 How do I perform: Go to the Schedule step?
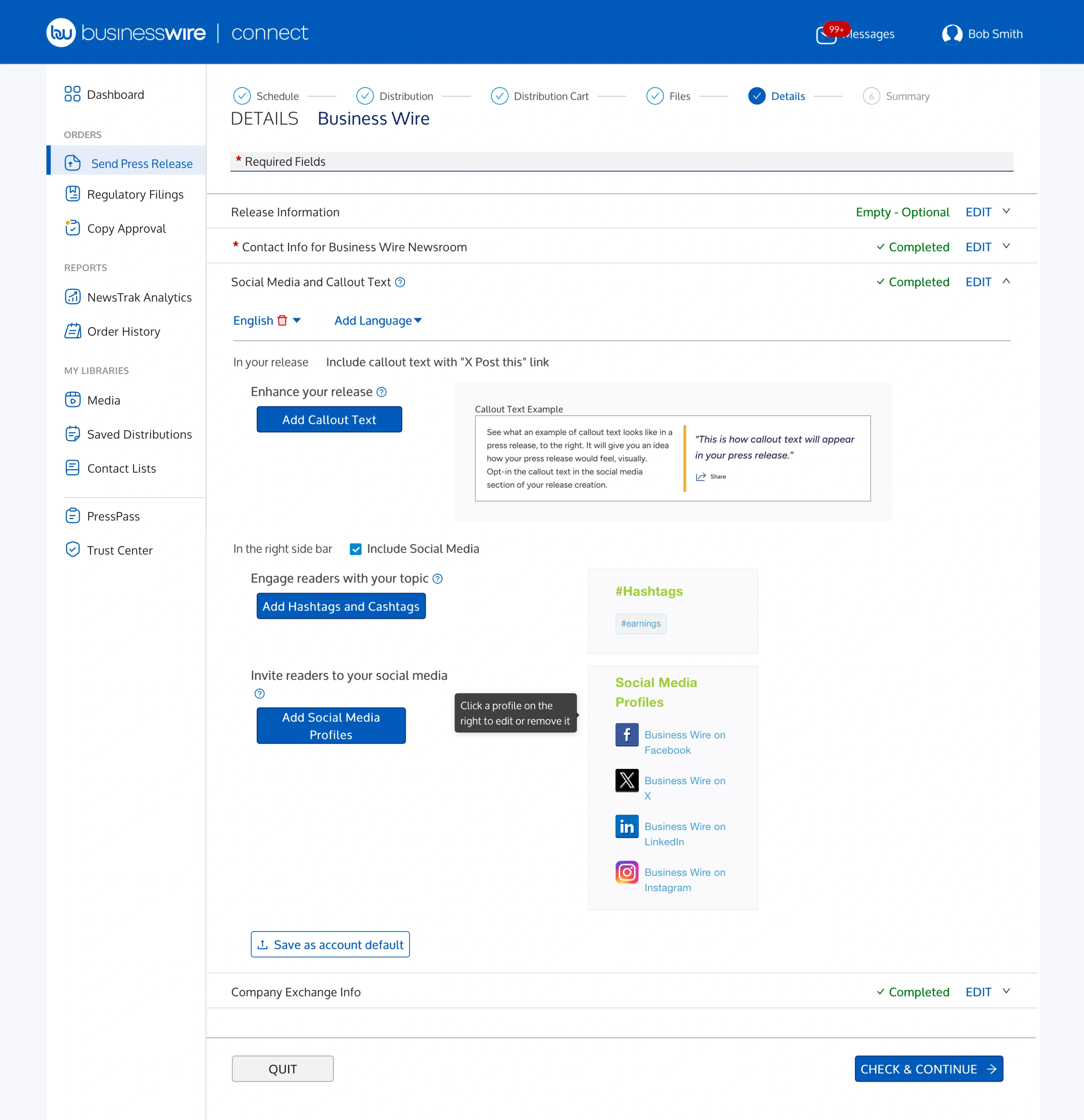pyautogui.click(x=266, y=96)
